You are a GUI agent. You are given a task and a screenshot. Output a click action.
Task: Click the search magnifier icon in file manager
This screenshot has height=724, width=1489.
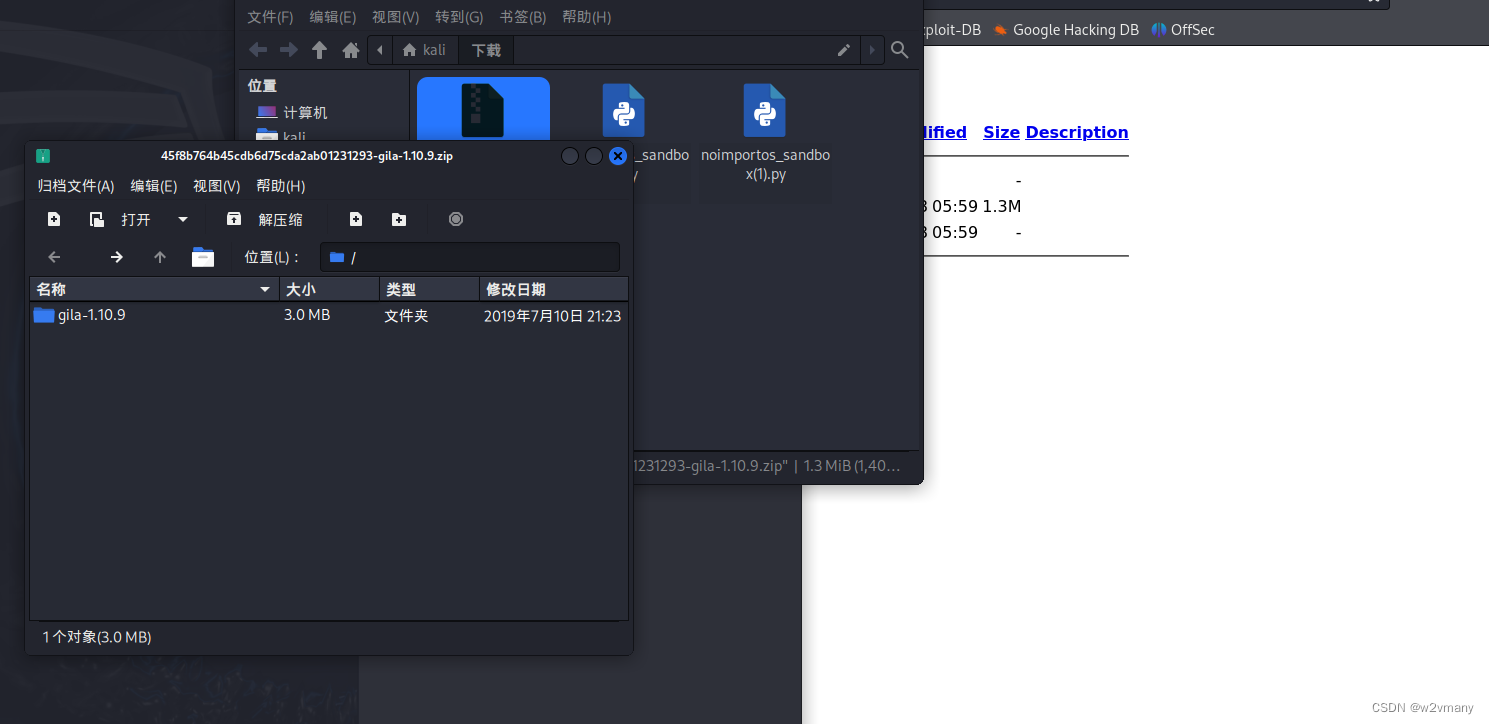point(900,50)
